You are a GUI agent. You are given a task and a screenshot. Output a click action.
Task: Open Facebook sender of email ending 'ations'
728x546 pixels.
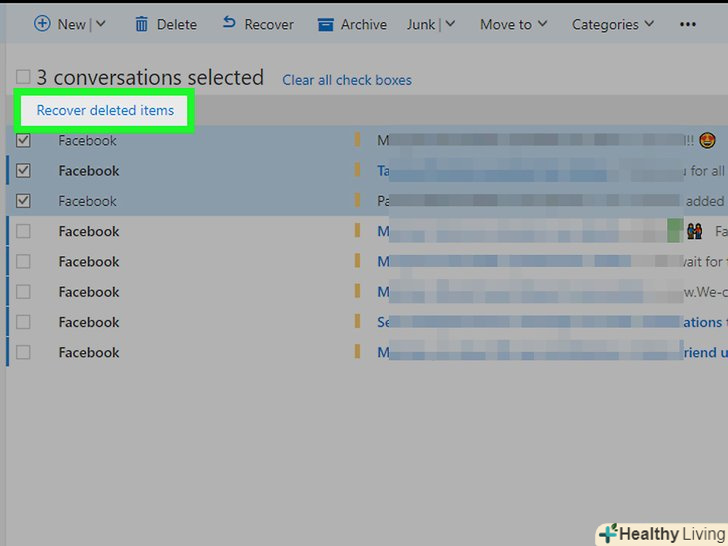click(89, 322)
